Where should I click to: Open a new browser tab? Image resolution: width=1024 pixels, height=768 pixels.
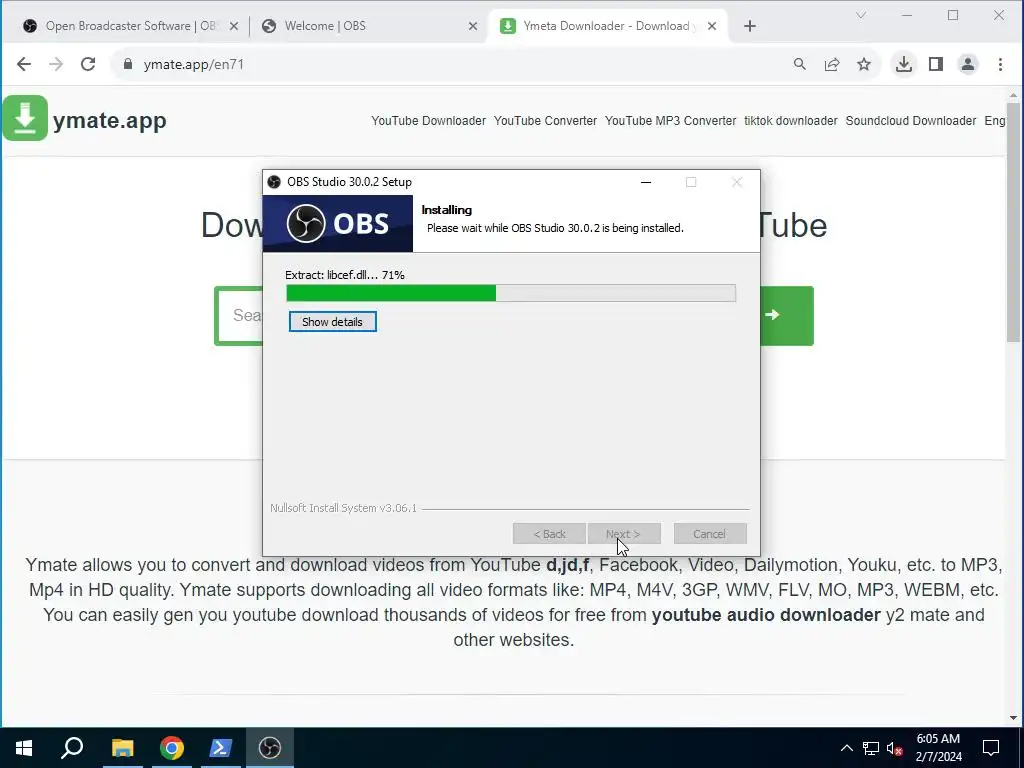pyautogui.click(x=750, y=26)
